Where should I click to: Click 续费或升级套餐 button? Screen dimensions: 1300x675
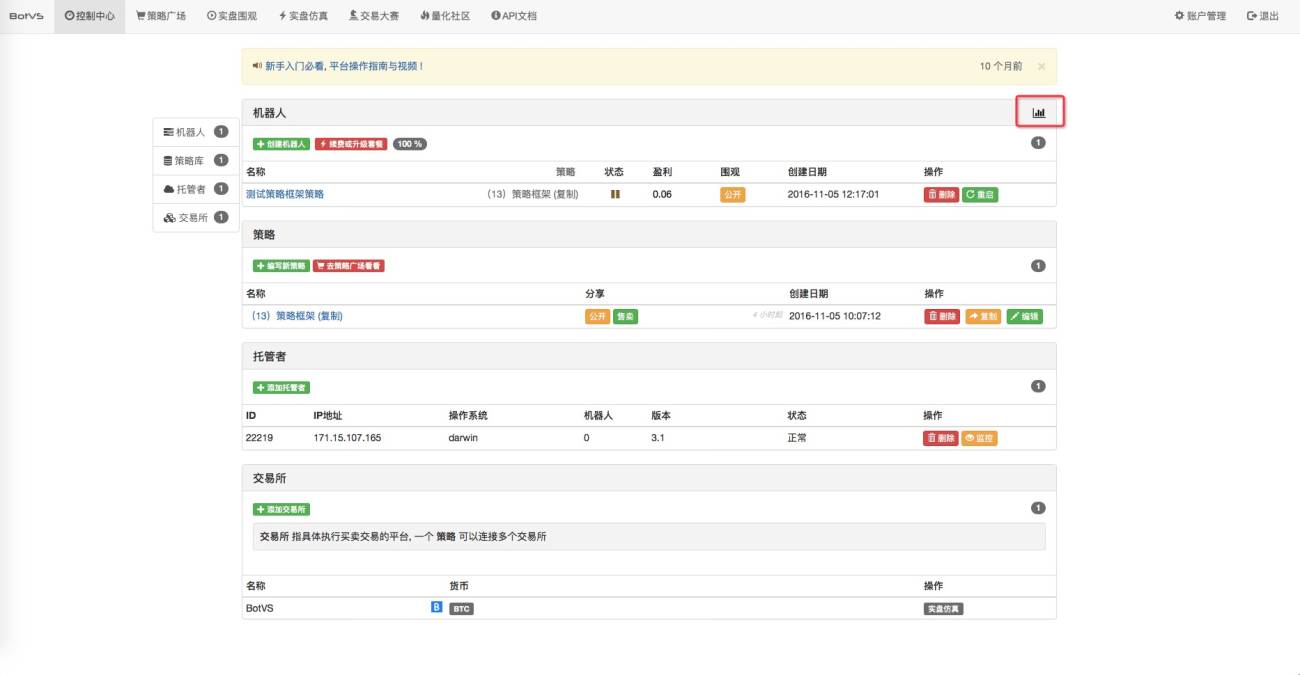tap(351, 144)
